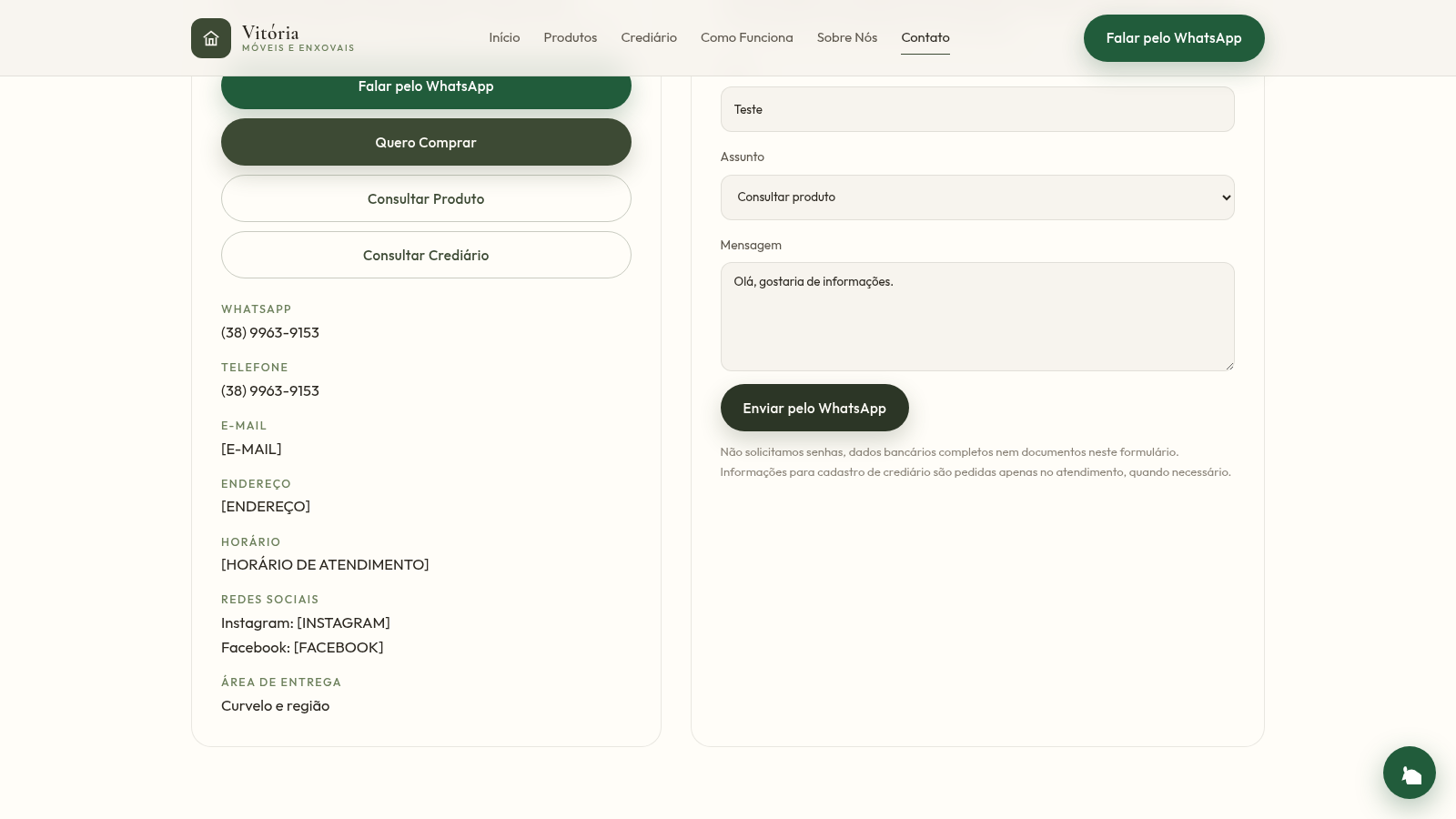The image size is (1456, 819).
Task: Click inside the Mensagem text area
Action: pos(977,317)
